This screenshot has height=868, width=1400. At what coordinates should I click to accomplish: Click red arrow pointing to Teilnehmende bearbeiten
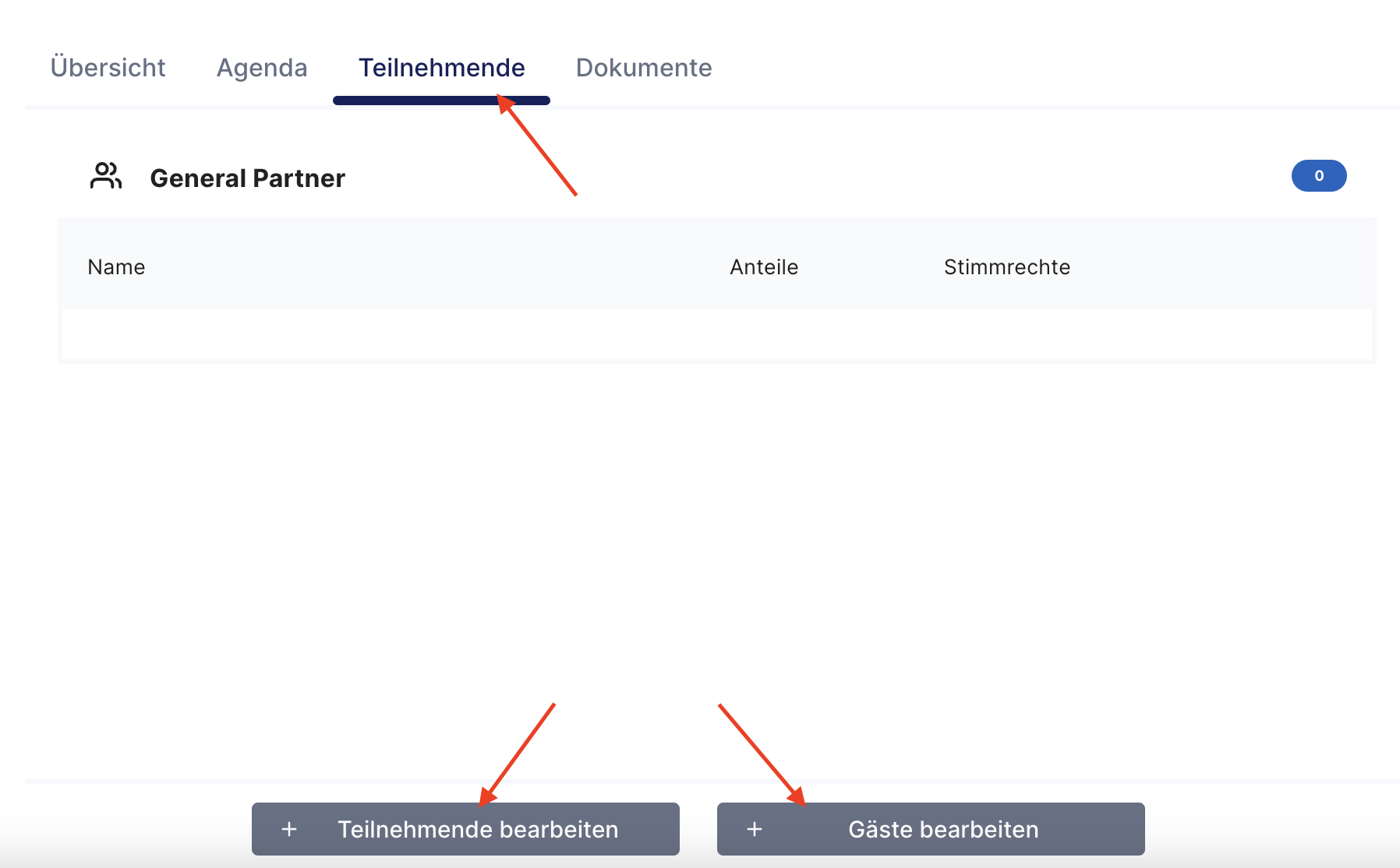pos(517,754)
